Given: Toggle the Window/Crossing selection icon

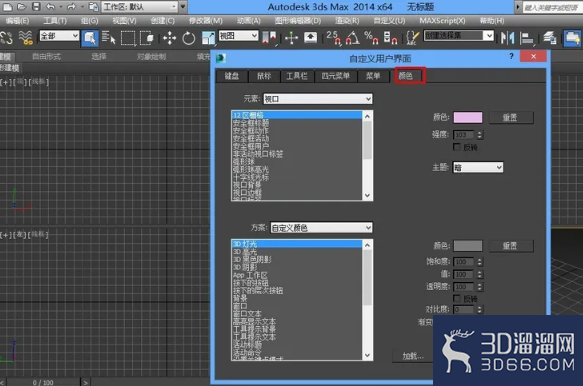Looking at the screenshot, I should (x=146, y=38).
